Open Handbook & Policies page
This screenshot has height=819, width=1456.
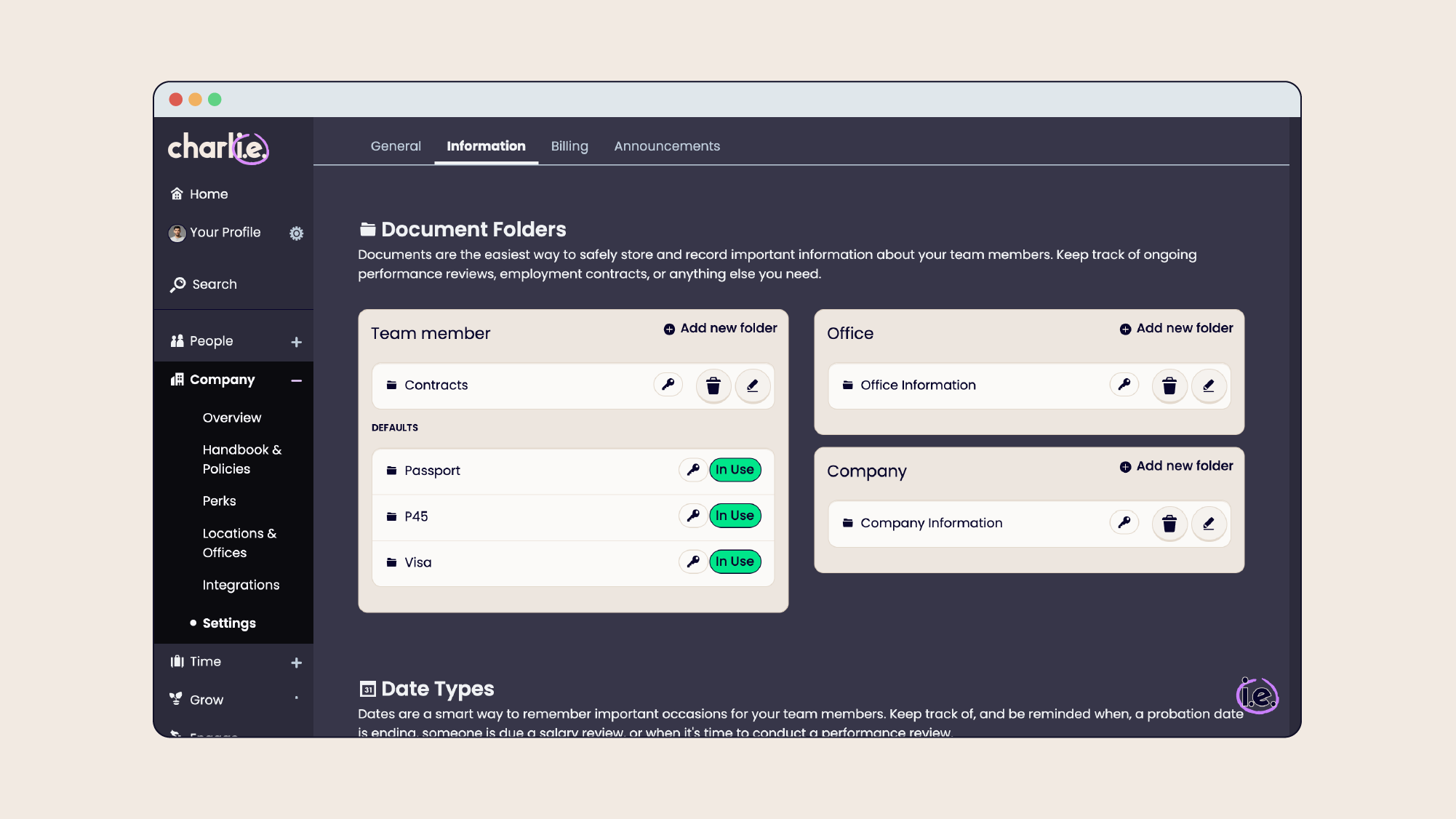click(241, 459)
